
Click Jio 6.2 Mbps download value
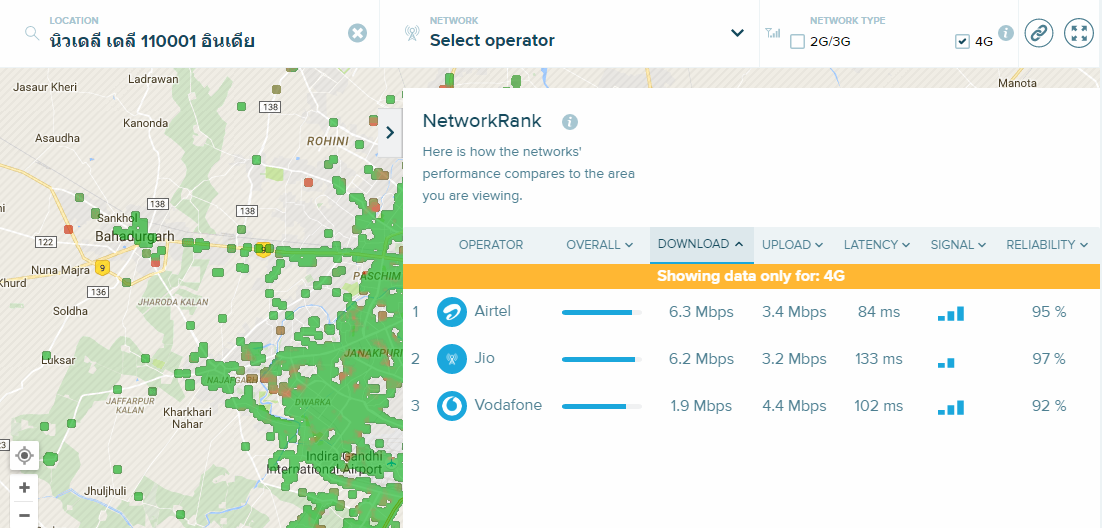pos(701,359)
